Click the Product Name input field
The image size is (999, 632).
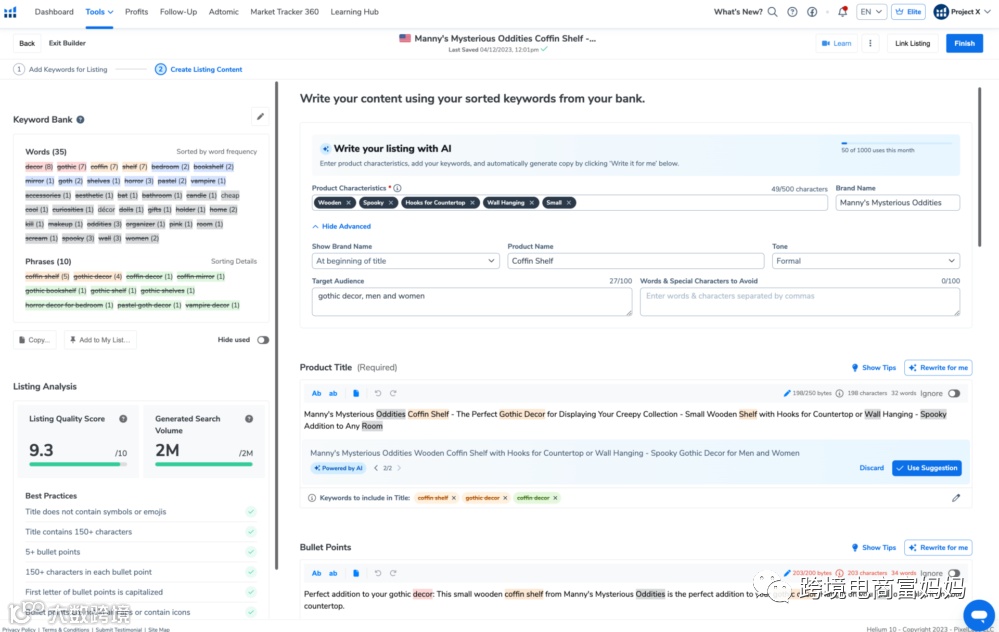[x=635, y=261]
